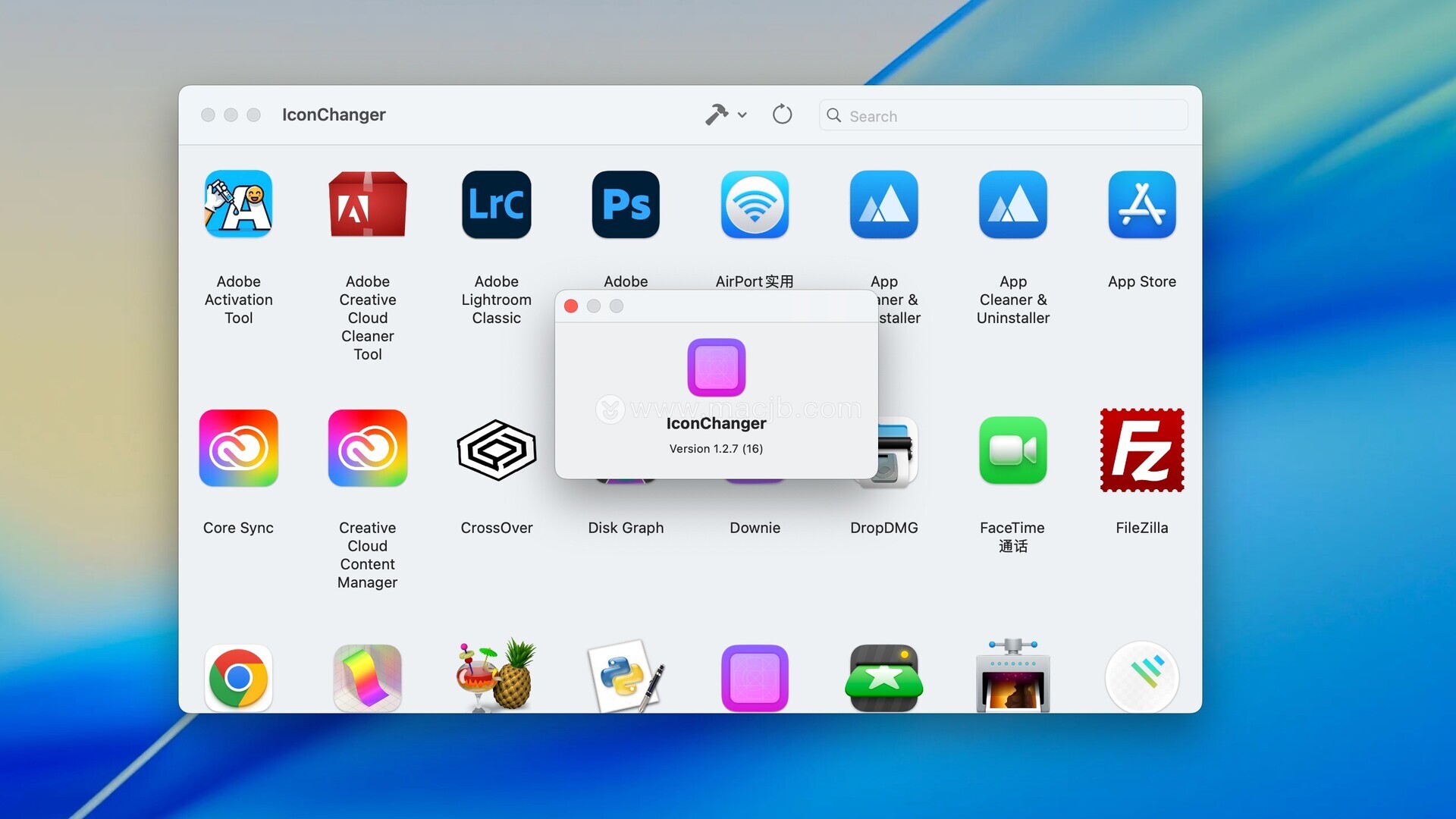The height and width of the screenshot is (819, 1456).
Task: Select the green star Image2icon app icon
Action: coord(883,677)
